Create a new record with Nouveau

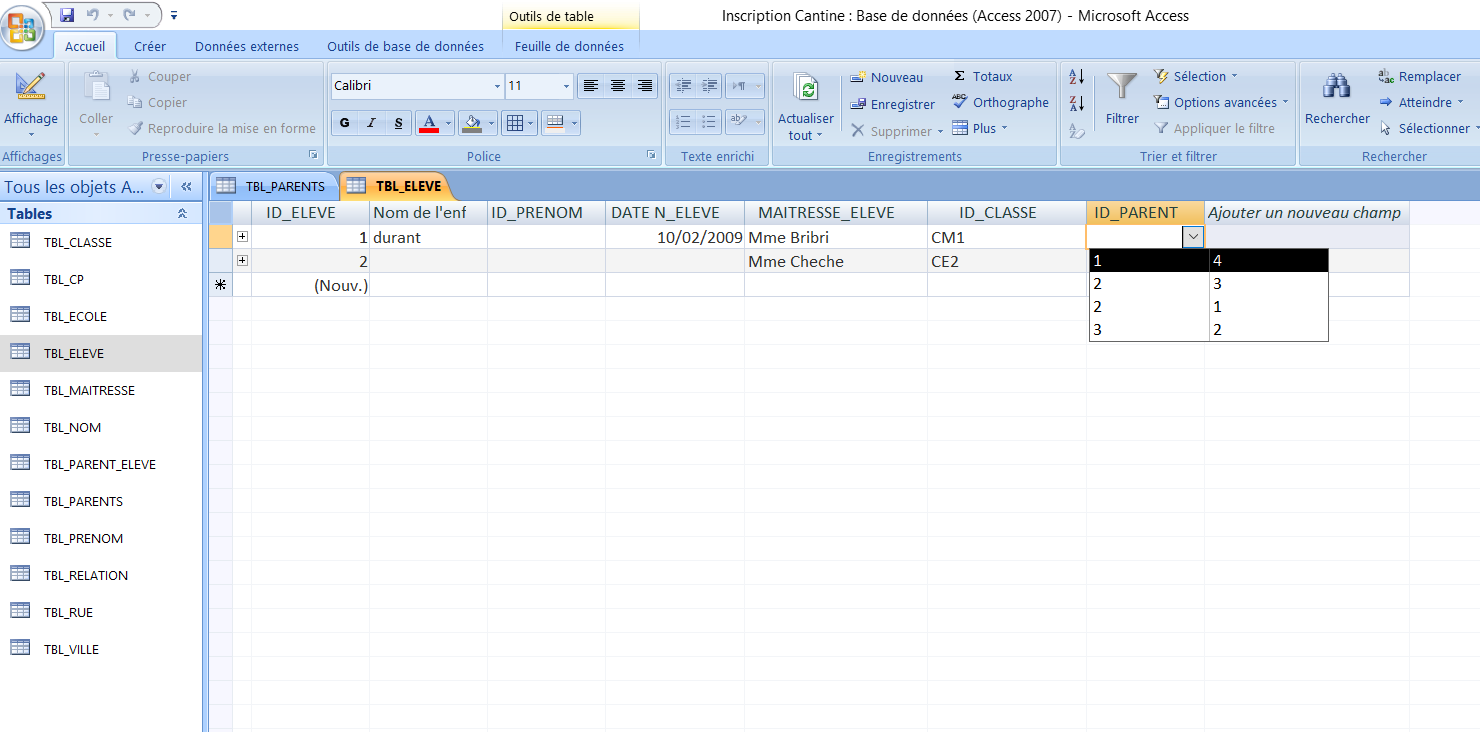pyautogui.click(x=887, y=77)
